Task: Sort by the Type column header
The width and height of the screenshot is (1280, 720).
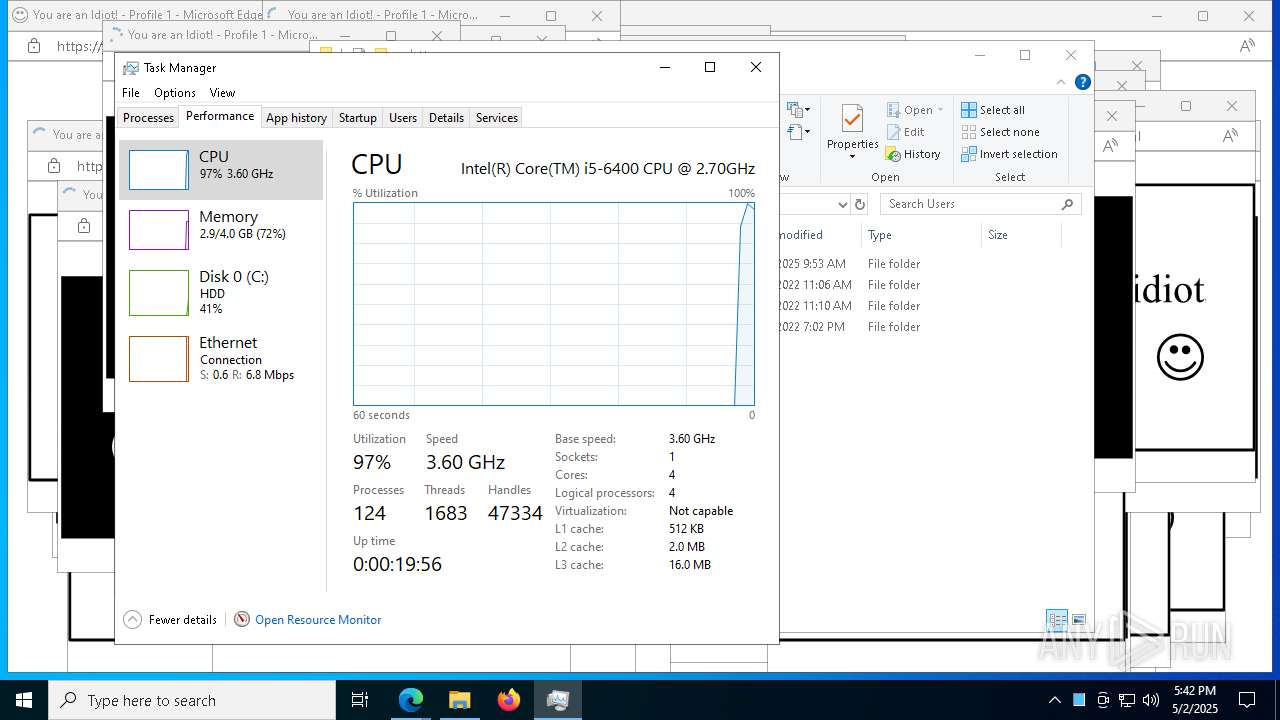Action: 921,235
